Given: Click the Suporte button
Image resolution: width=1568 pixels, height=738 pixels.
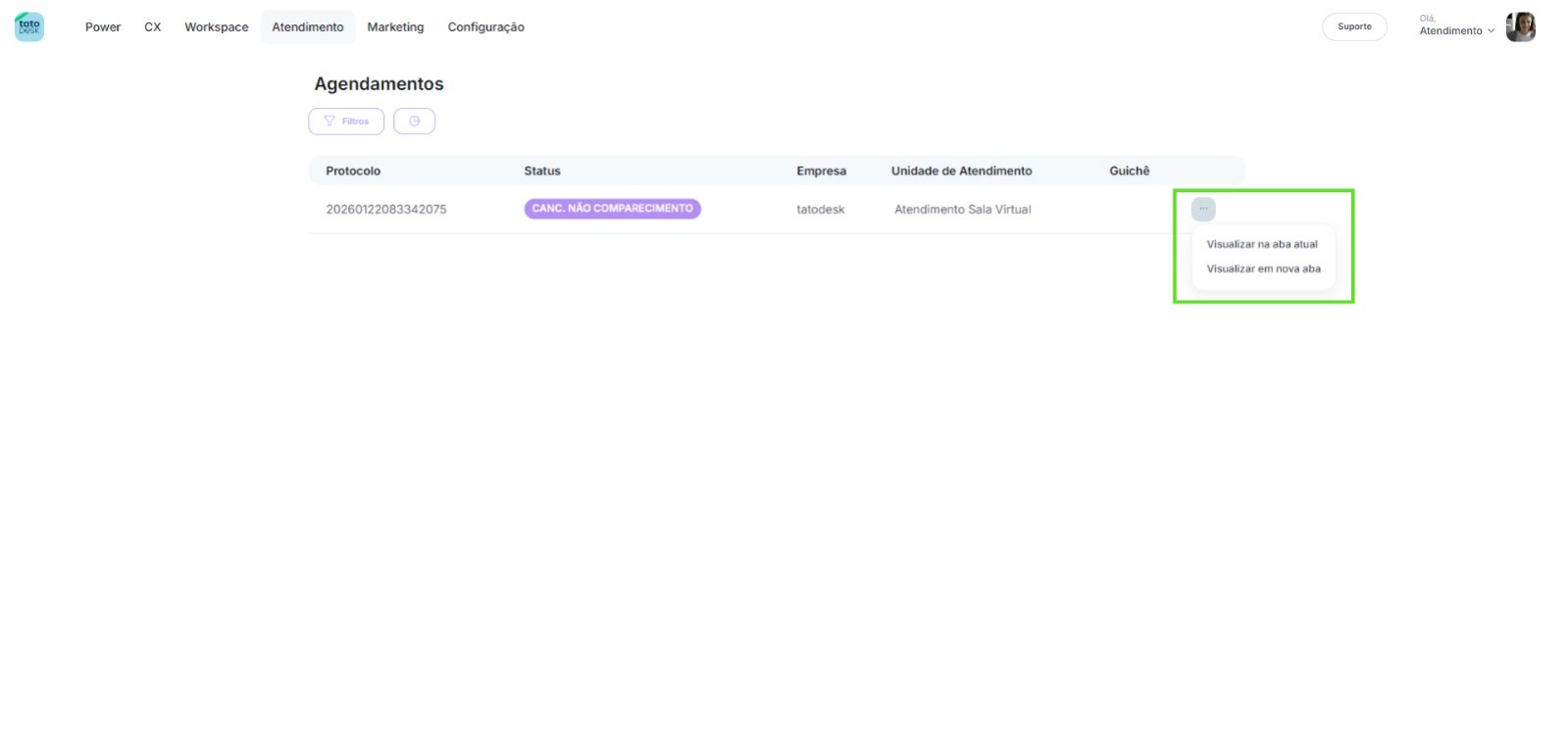Looking at the screenshot, I should (1353, 26).
